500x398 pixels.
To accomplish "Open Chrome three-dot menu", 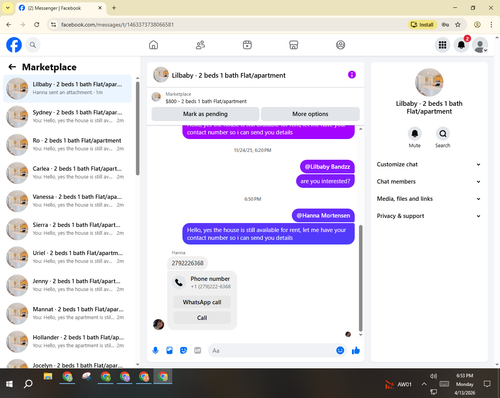I will point(491,24).
